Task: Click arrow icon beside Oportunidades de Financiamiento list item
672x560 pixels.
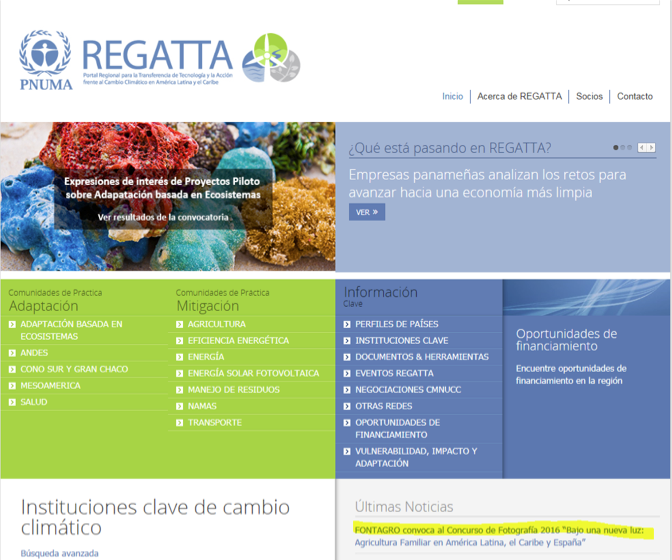Action: pos(347,423)
